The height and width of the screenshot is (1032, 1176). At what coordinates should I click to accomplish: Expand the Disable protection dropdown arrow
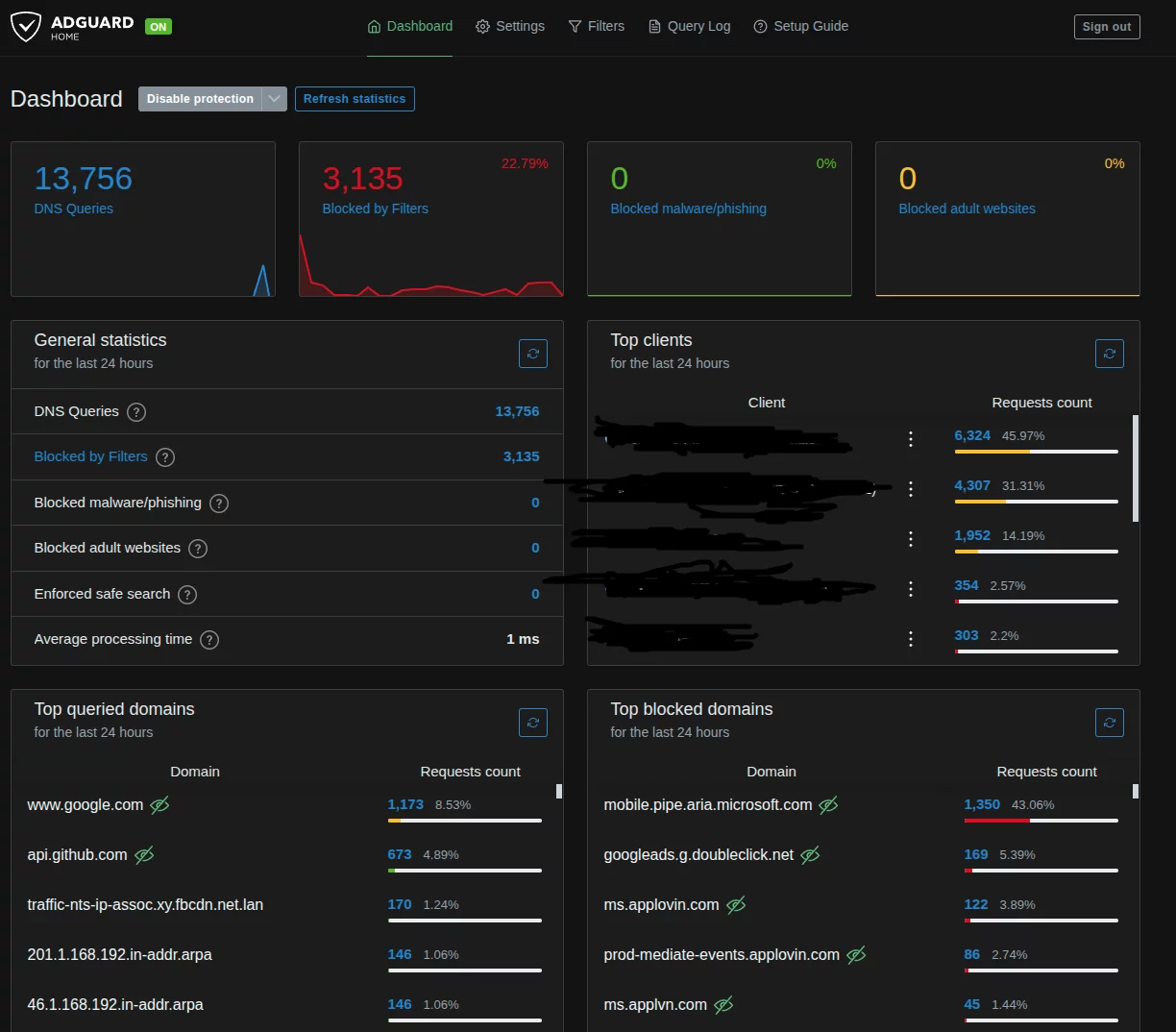(275, 99)
